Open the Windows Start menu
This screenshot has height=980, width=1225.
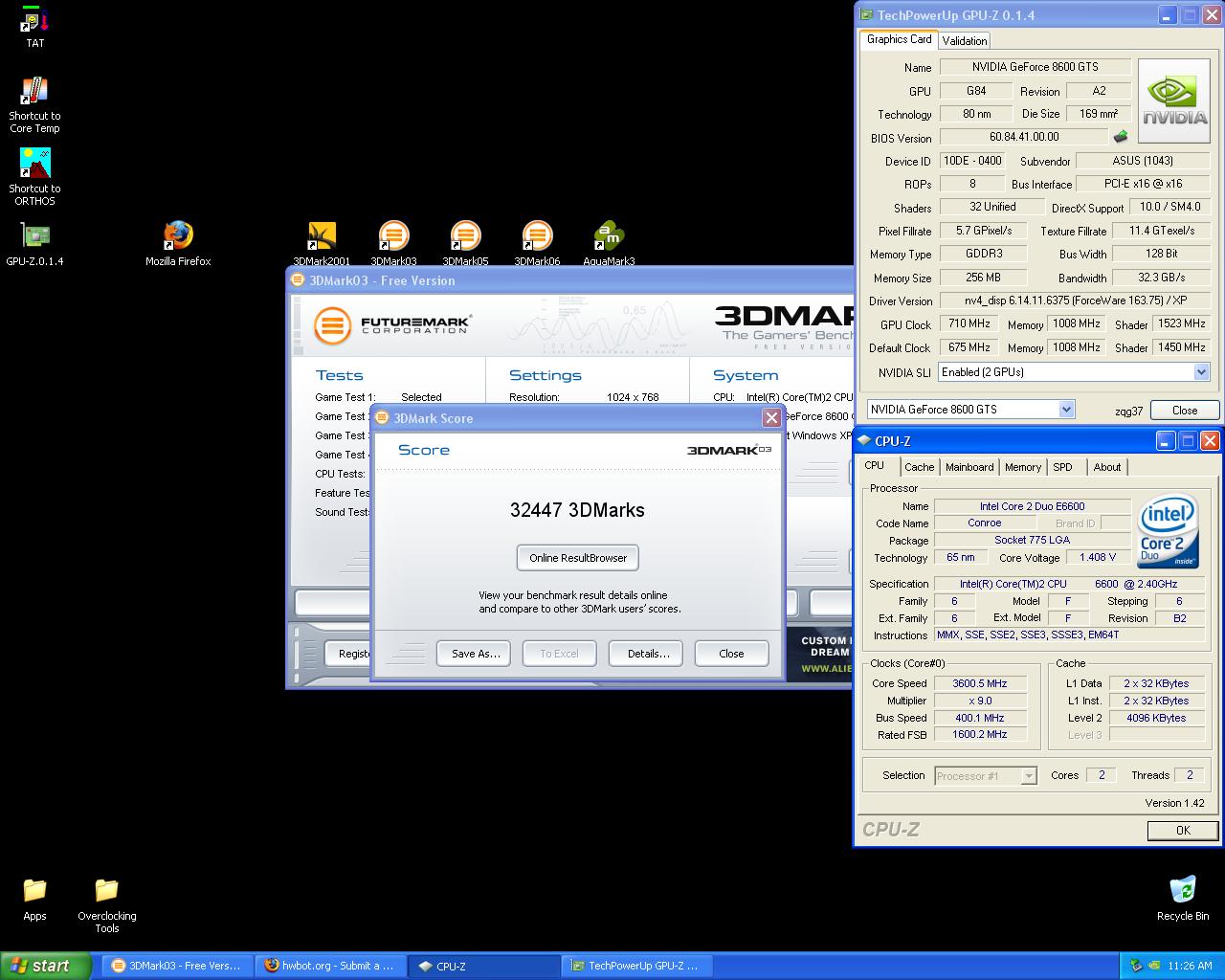45,966
